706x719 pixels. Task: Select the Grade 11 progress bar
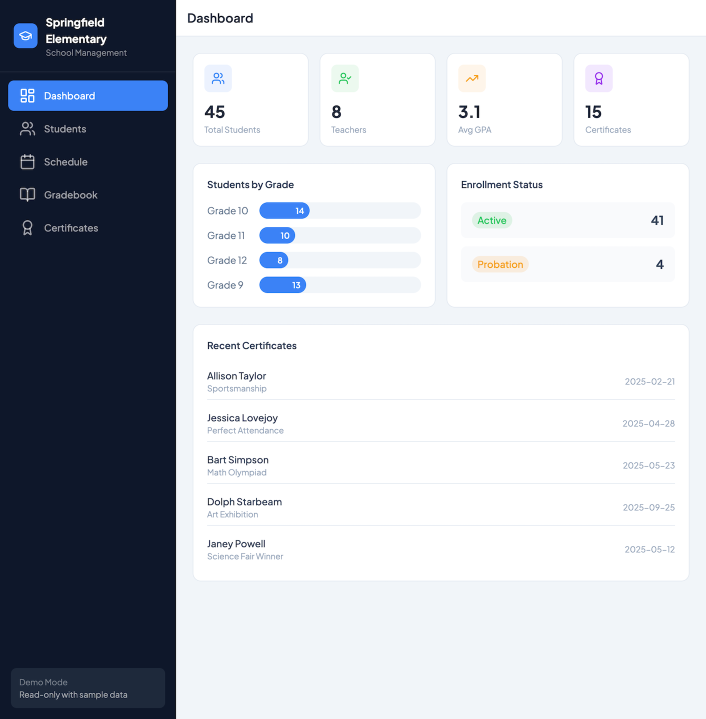coord(340,236)
